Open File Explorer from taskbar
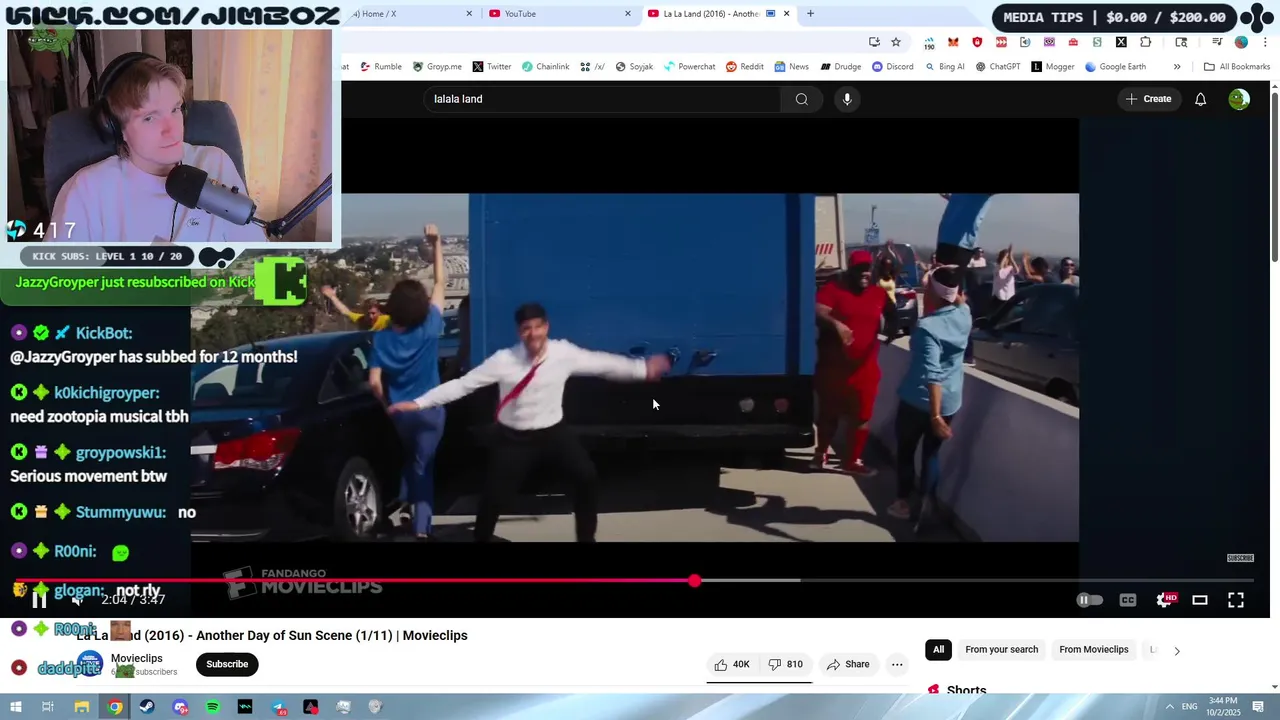 82,707
